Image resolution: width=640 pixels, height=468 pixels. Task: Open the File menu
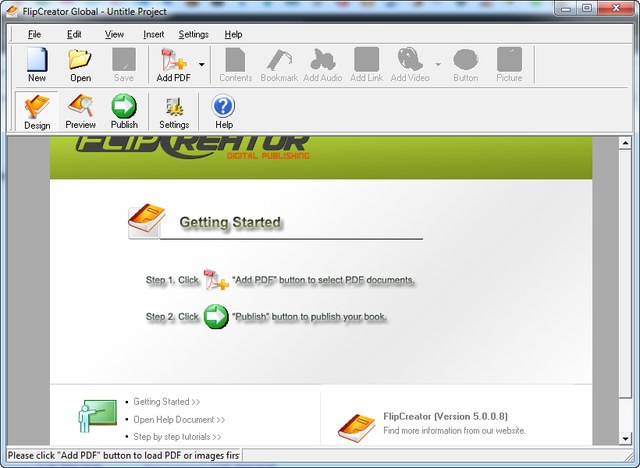pyautogui.click(x=35, y=34)
